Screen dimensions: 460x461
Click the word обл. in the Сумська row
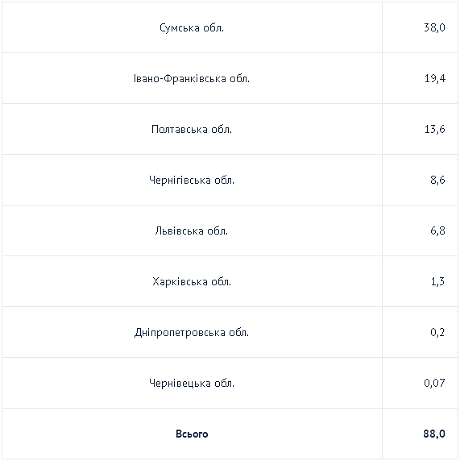[213, 28]
